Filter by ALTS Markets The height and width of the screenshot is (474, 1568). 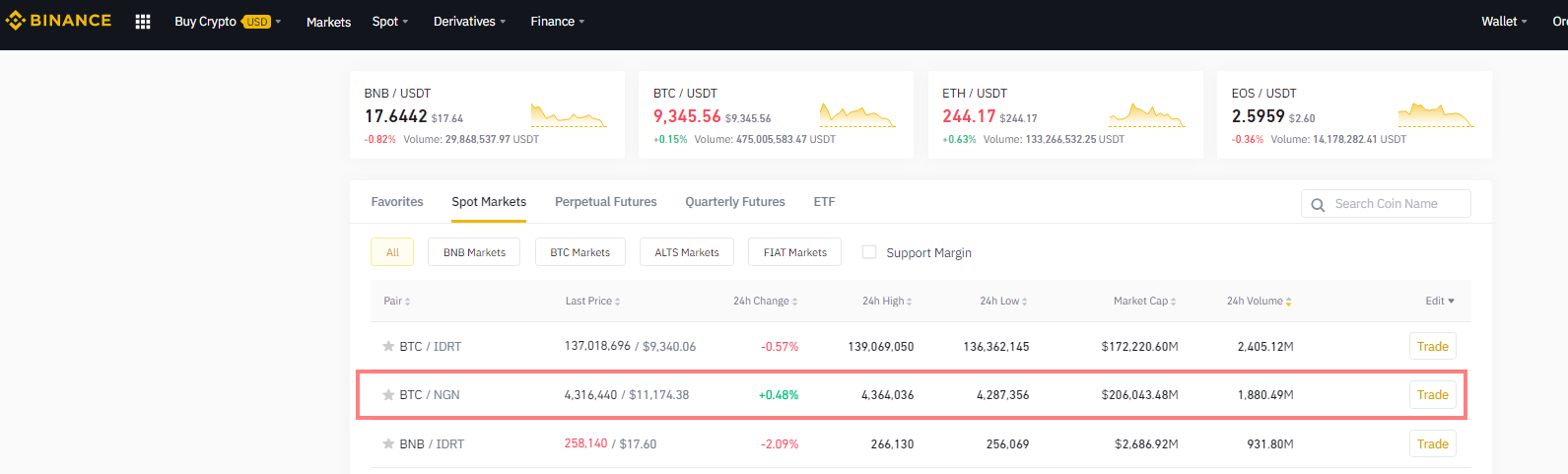tap(687, 252)
